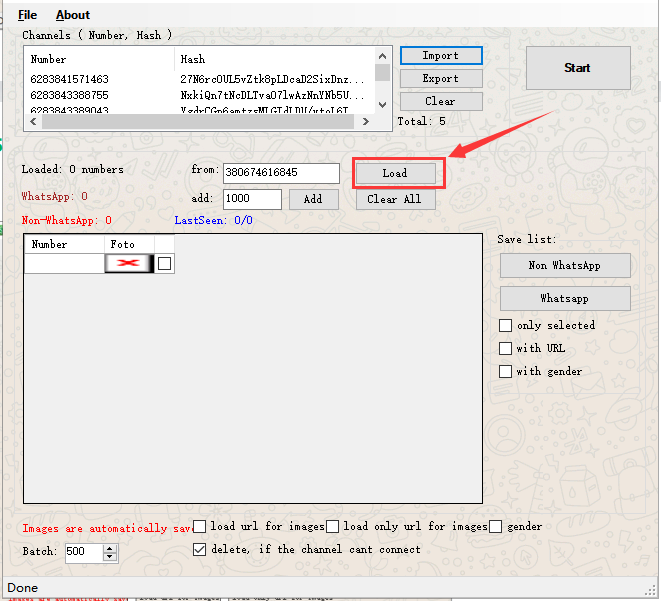Click the Batch value field

coord(84,553)
